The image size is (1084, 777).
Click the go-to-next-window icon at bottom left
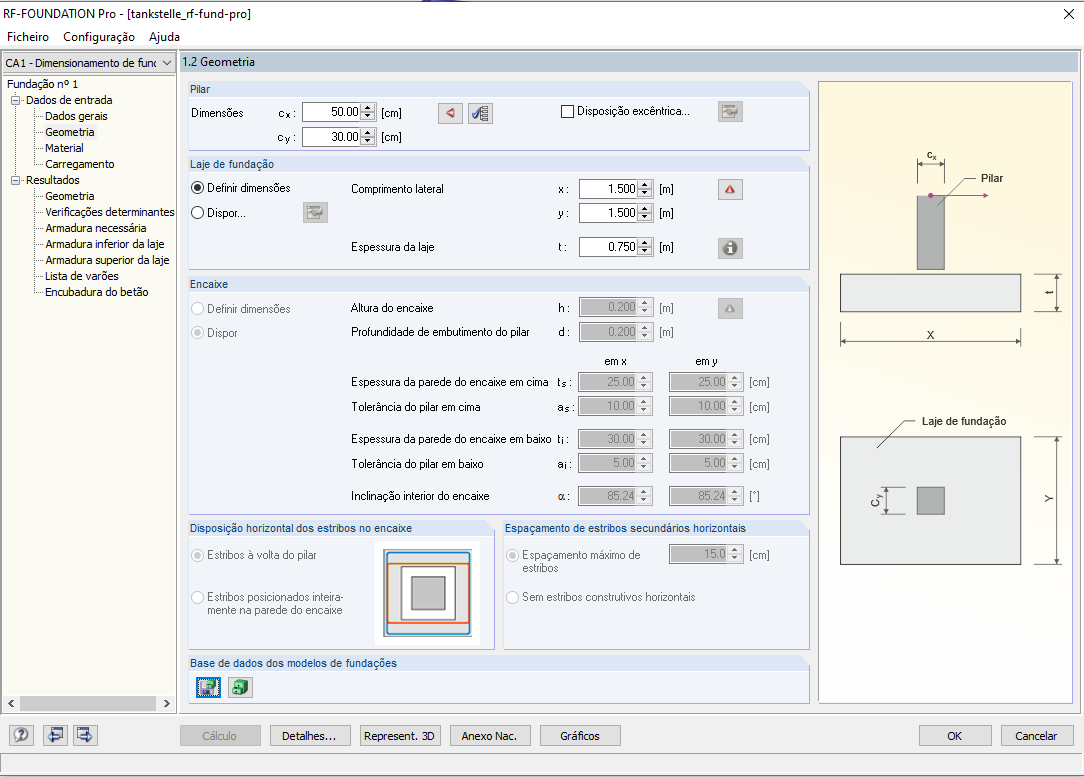click(x=84, y=735)
